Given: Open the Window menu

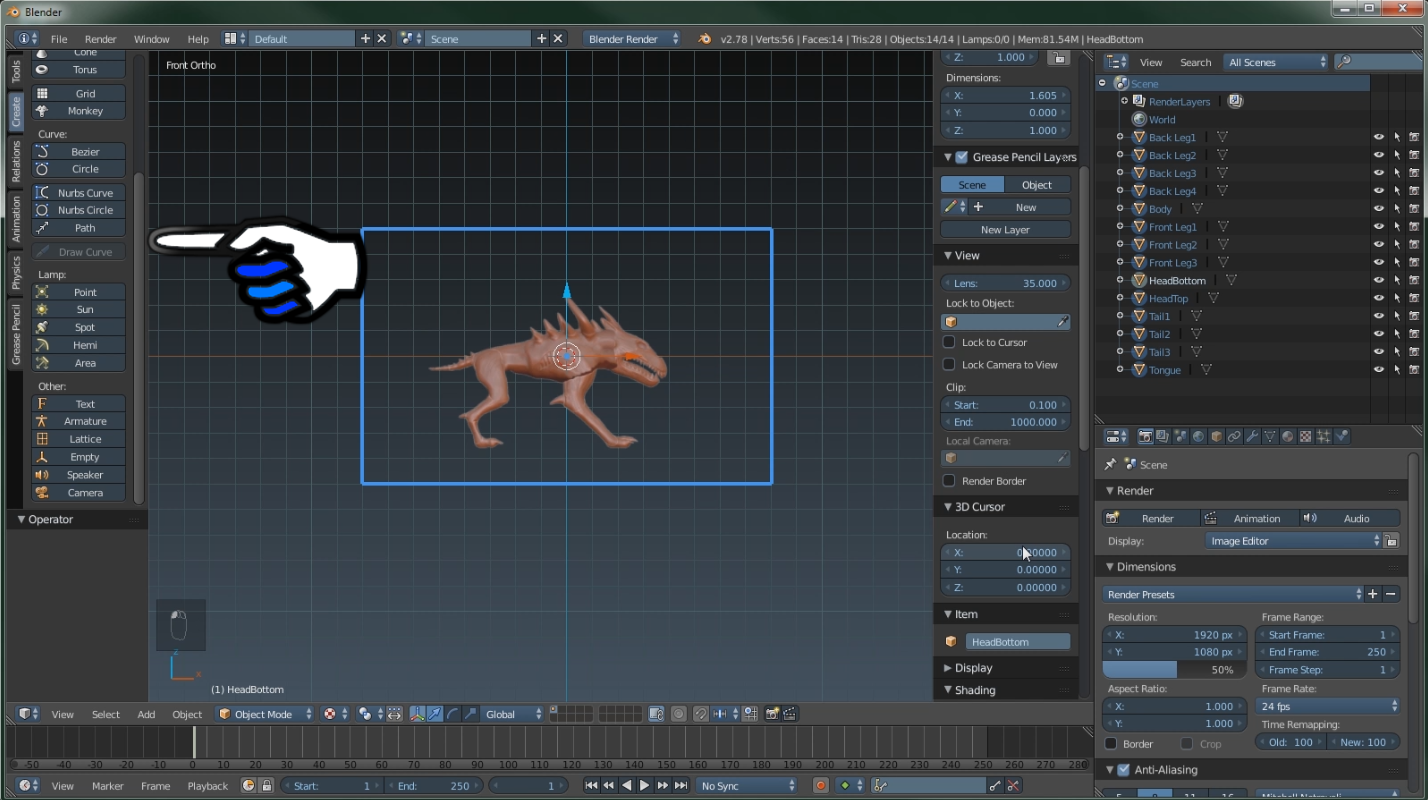Looking at the screenshot, I should (152, 39).
